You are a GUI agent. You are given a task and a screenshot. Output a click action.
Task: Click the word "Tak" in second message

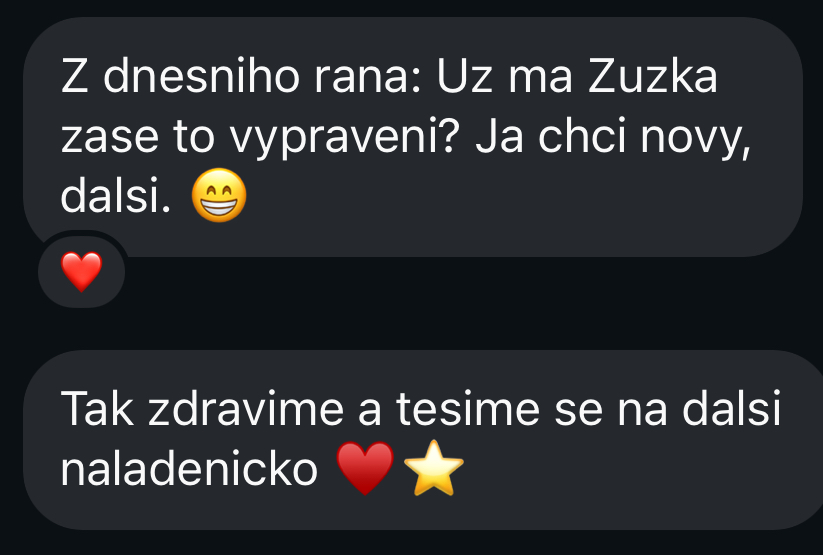coord(98,409)
